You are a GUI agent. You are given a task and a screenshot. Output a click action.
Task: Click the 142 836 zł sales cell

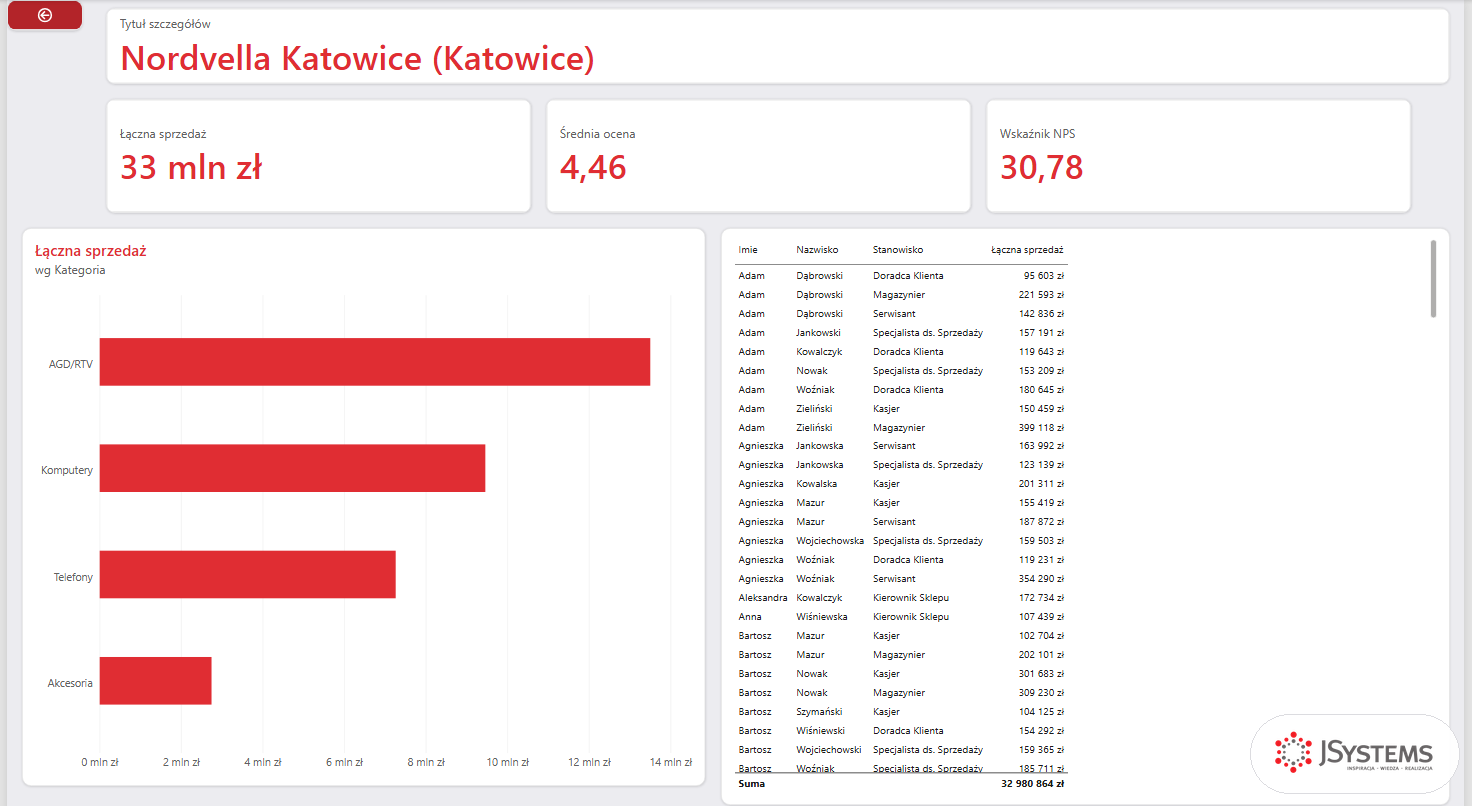(1041, 314)
